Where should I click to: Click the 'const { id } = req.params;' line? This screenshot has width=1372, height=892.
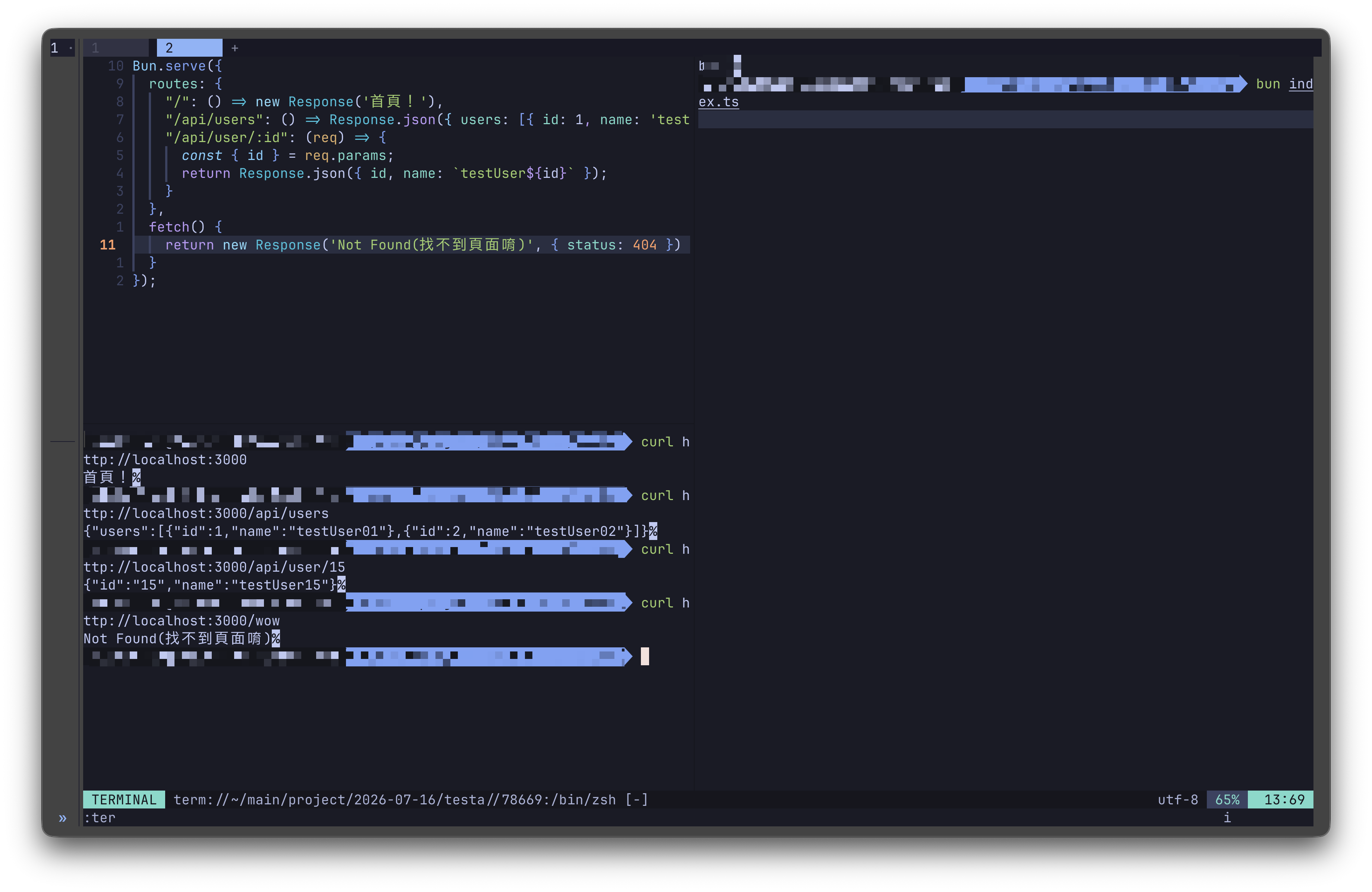pos(288,155)
